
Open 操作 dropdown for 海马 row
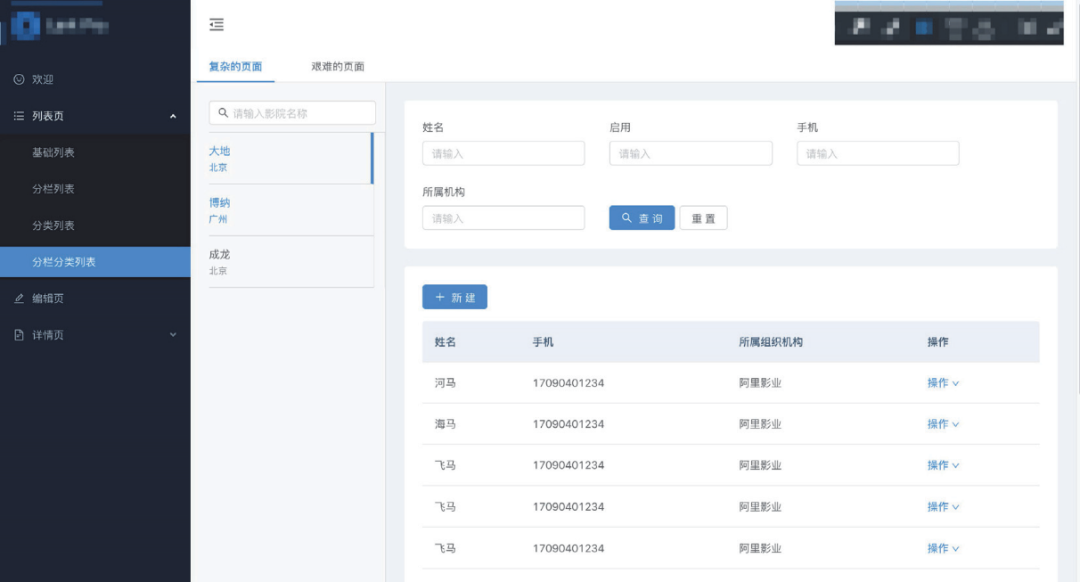(943, 424)
